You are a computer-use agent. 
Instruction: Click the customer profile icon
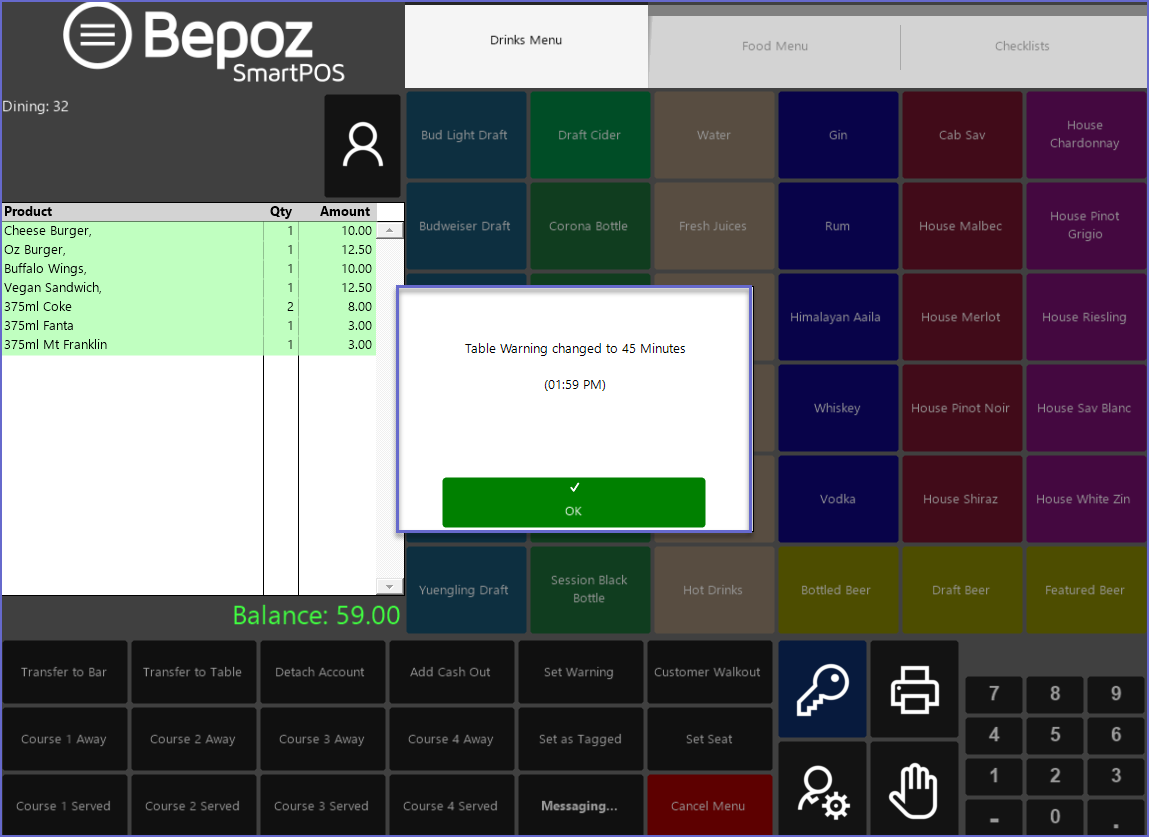coord(362,146)
